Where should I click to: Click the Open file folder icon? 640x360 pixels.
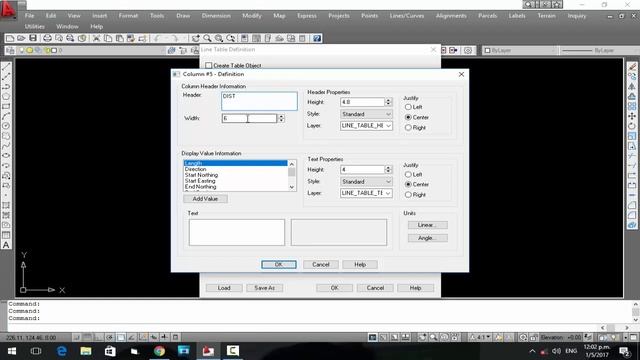(x=21, y=38)
